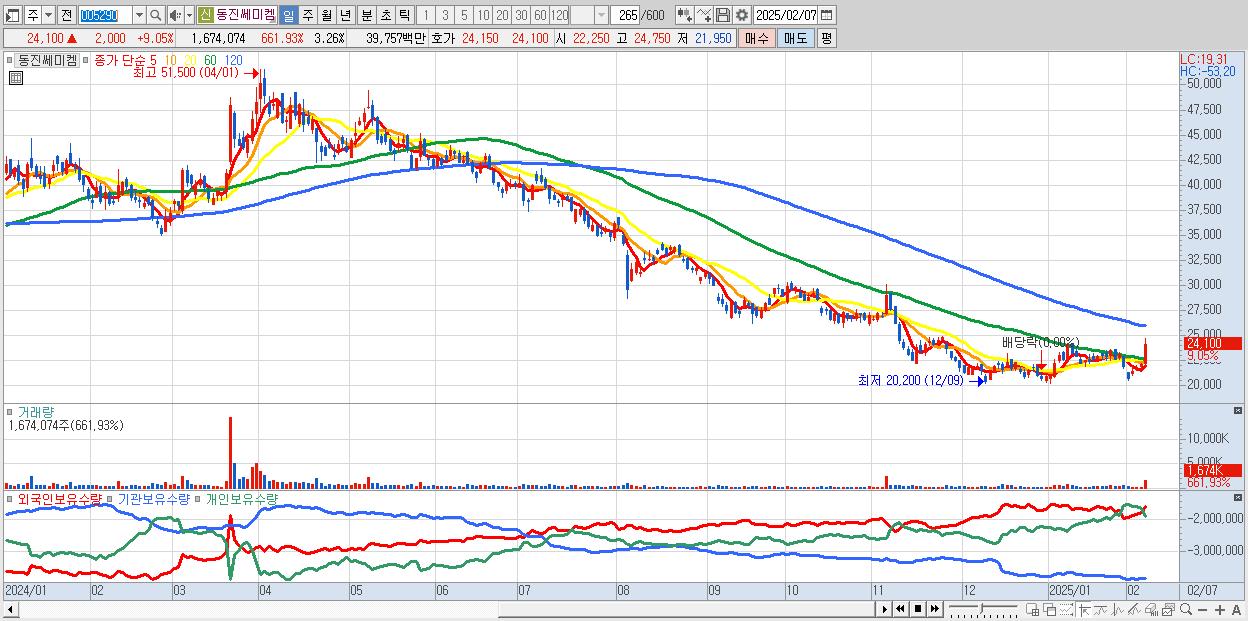
Task: Click the 265 bar count field
Action: pos(625,15)
